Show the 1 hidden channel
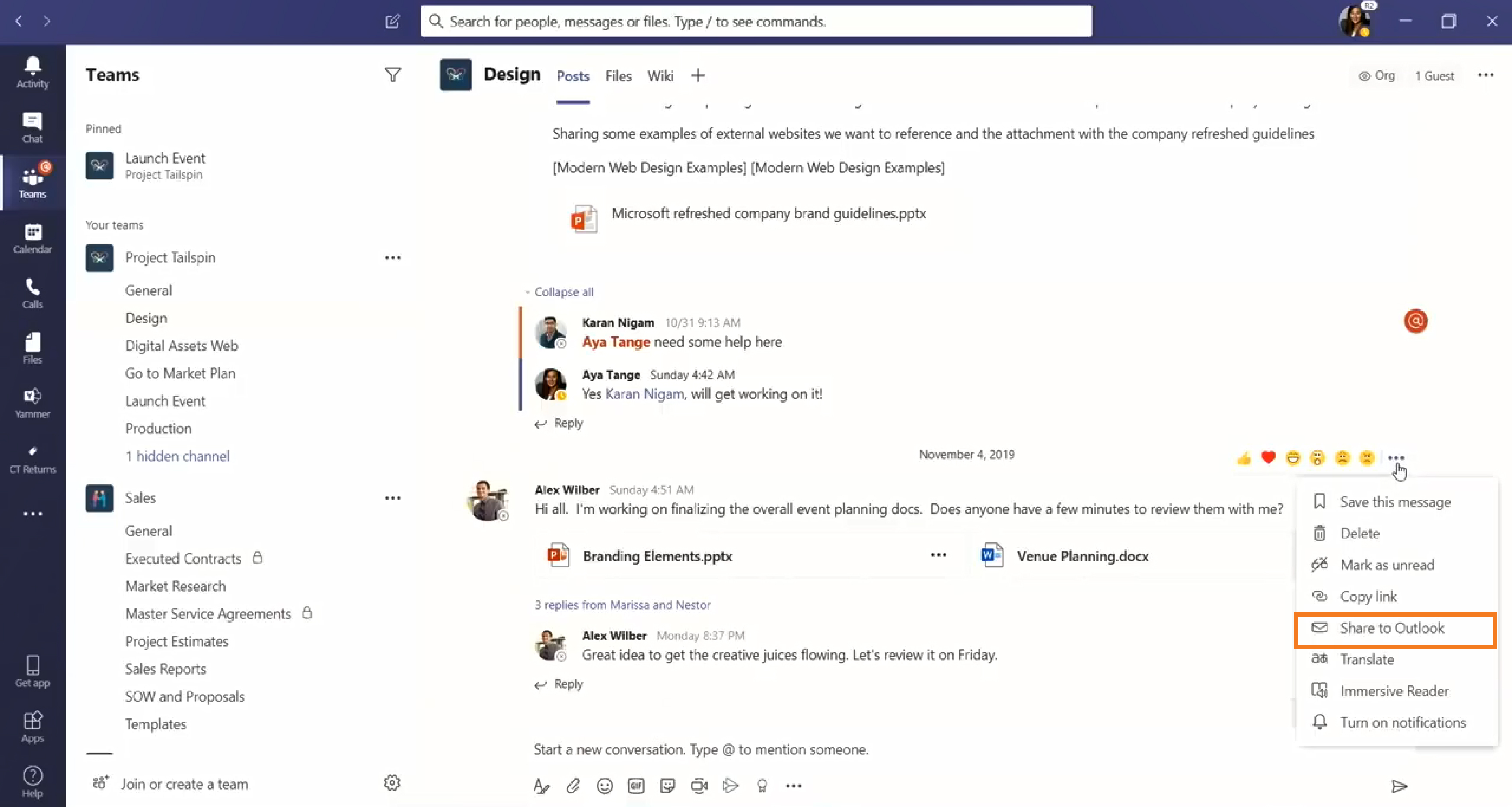The width and height of the screenshot is (1512, 807). [x=177, y=456]
